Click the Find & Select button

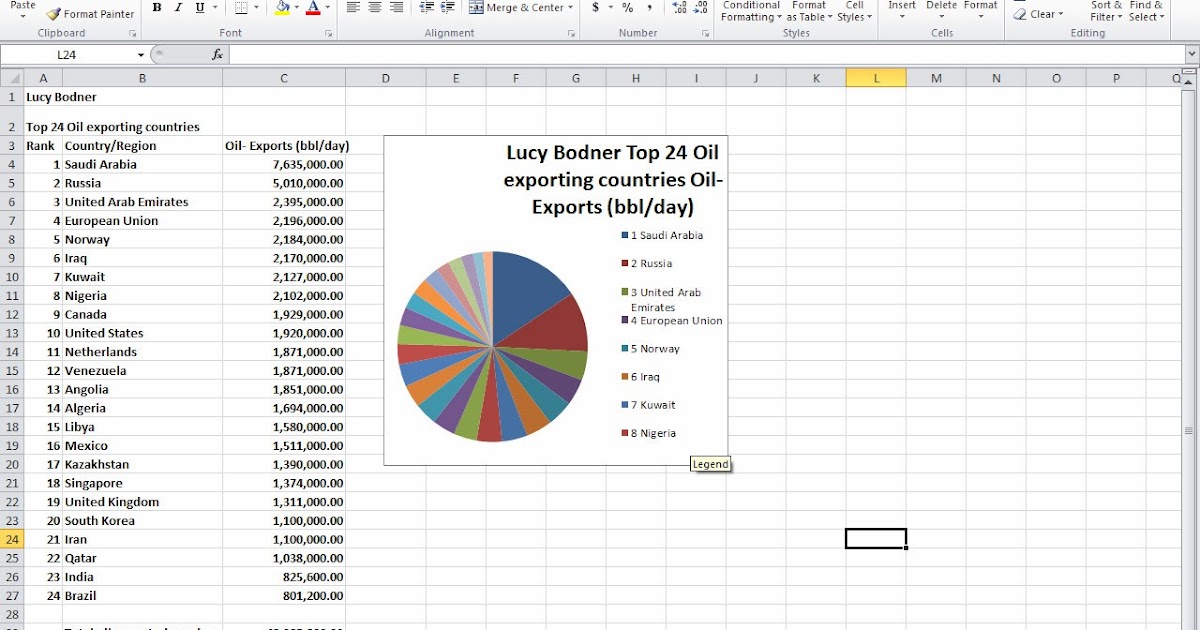click(x=1146, y=11)
